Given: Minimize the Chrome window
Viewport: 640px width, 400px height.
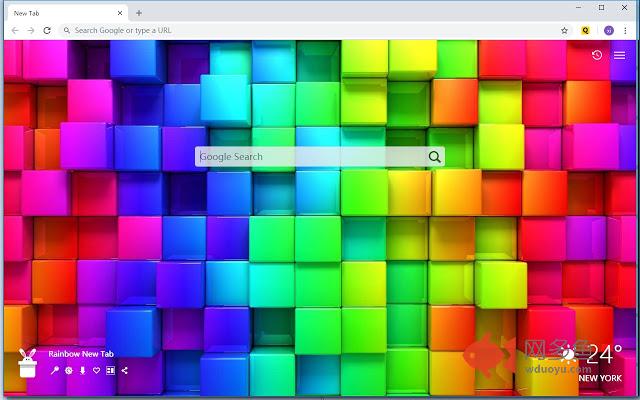Looking at the screenshot, I should click(579, 7).
